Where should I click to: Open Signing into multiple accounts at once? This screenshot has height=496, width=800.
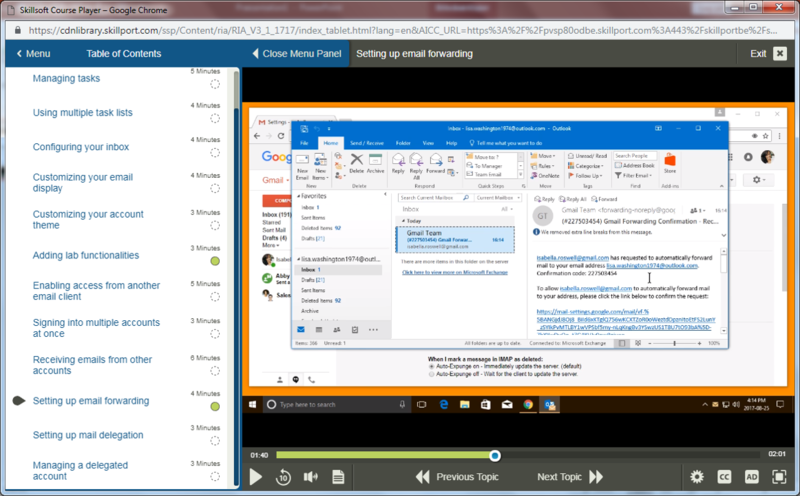[x=96, y=328]
